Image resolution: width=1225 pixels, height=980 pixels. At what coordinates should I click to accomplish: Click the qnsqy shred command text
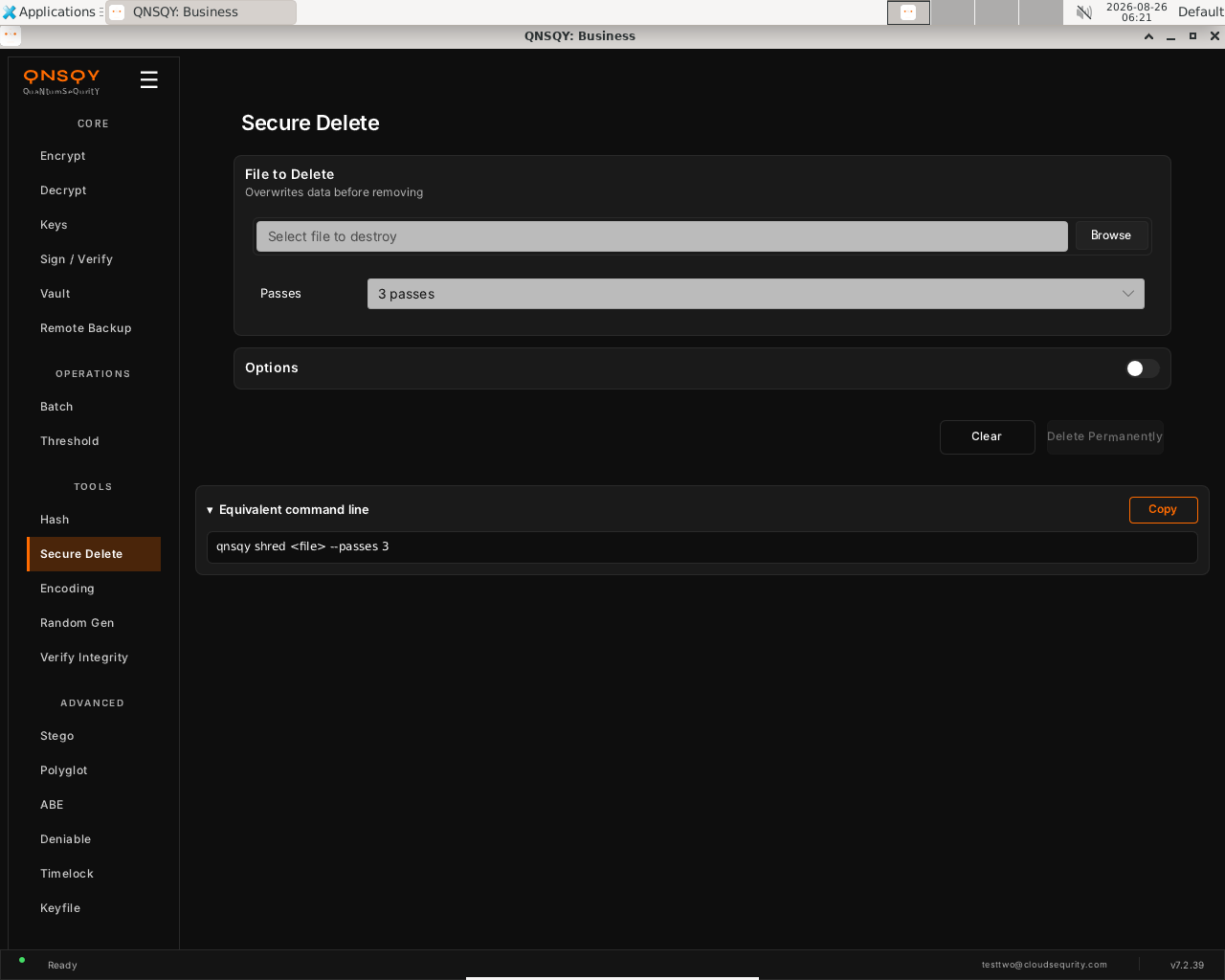pyautogui.click(x=302, y=546)
